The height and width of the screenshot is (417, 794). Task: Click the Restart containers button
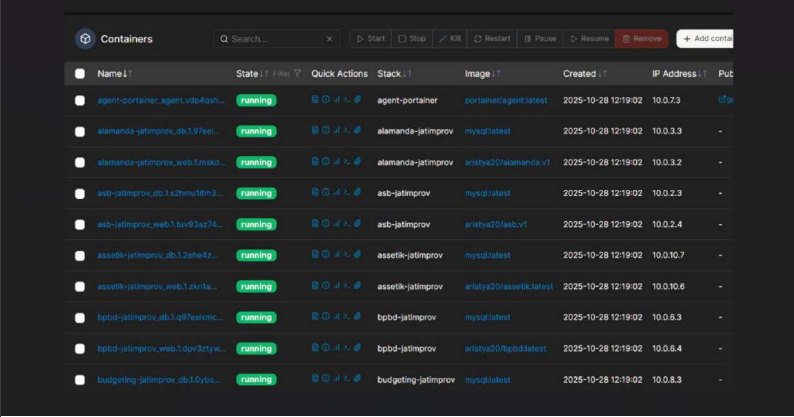[492, 39]
